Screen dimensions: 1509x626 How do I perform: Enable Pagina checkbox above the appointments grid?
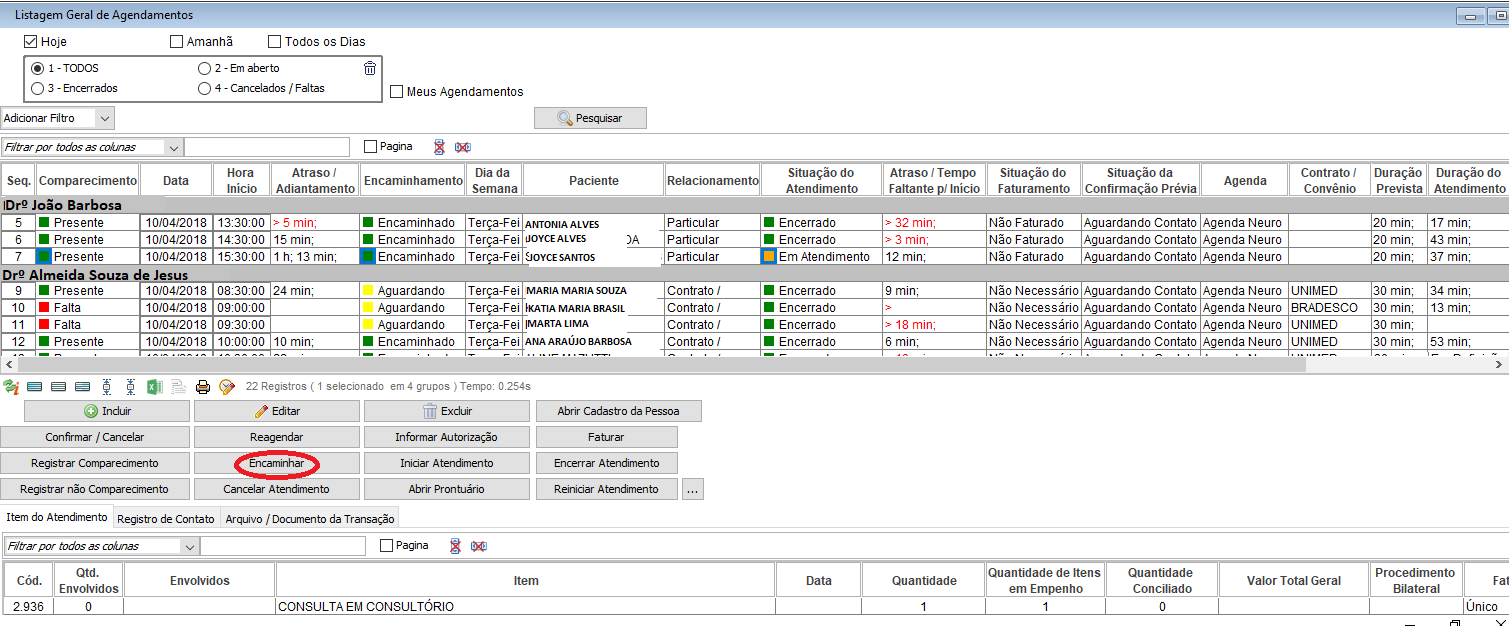pyautogui.click(x=371, y=146)
